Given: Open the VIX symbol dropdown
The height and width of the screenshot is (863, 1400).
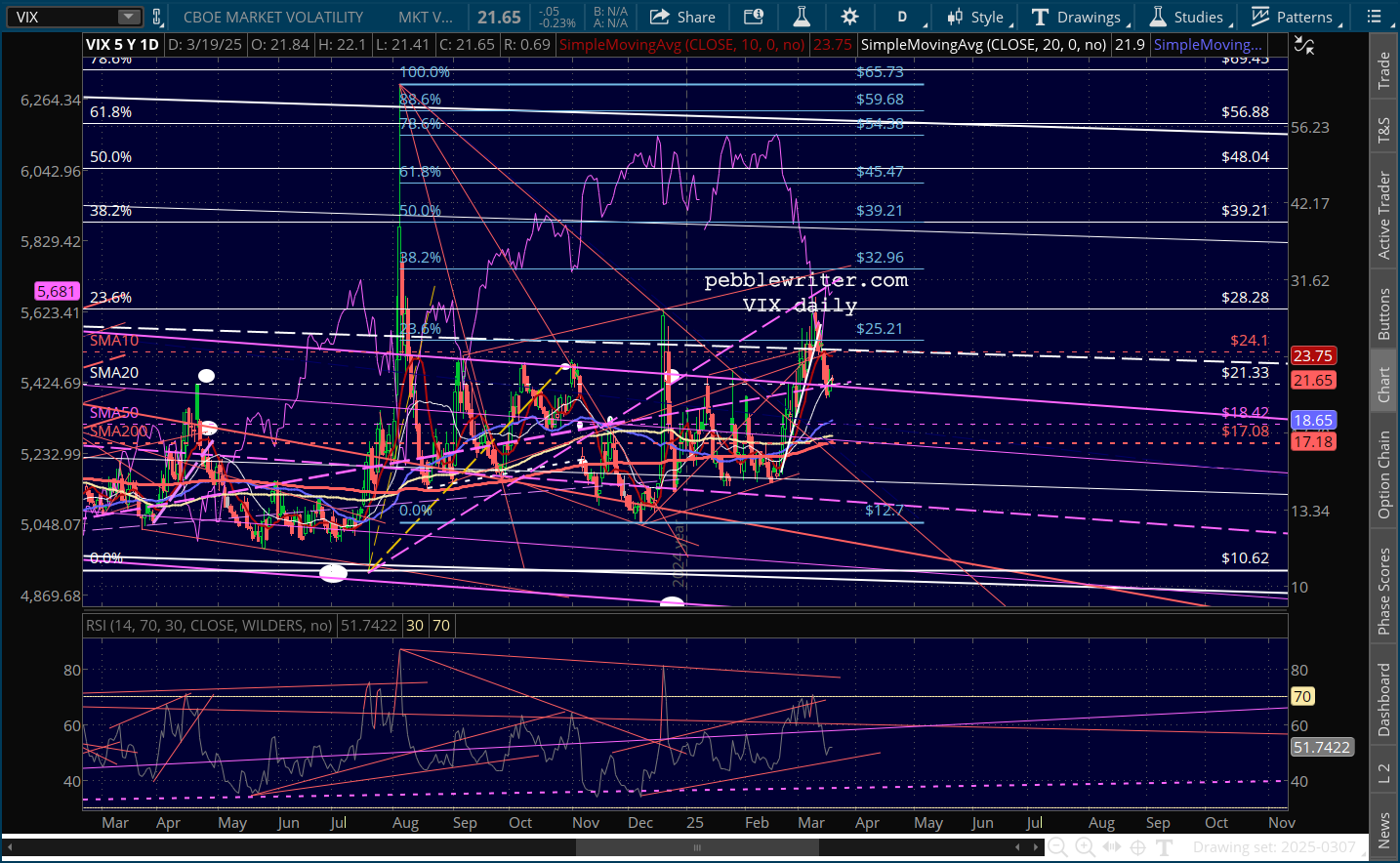Looking at the screenshot, I should coord(129,17).
